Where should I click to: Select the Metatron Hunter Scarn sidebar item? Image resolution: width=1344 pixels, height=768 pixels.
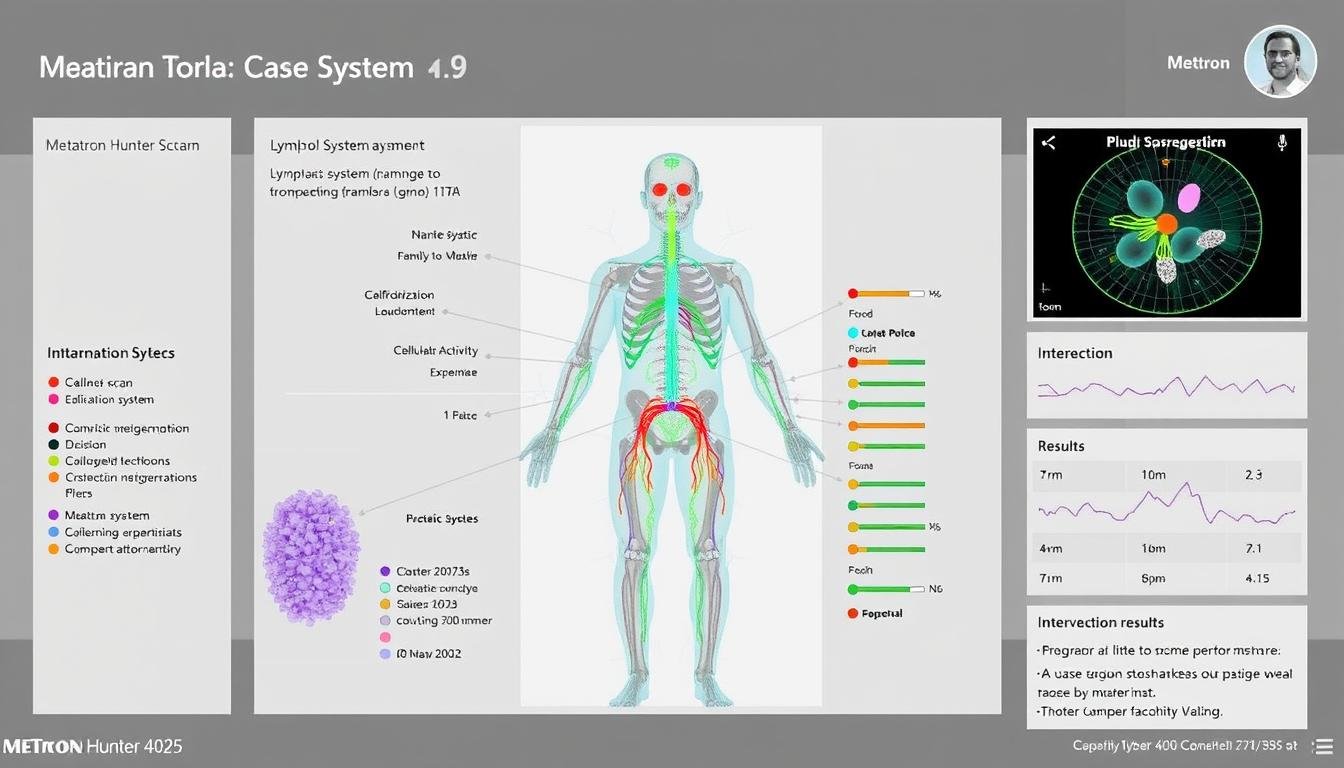[x=122, y=145]
